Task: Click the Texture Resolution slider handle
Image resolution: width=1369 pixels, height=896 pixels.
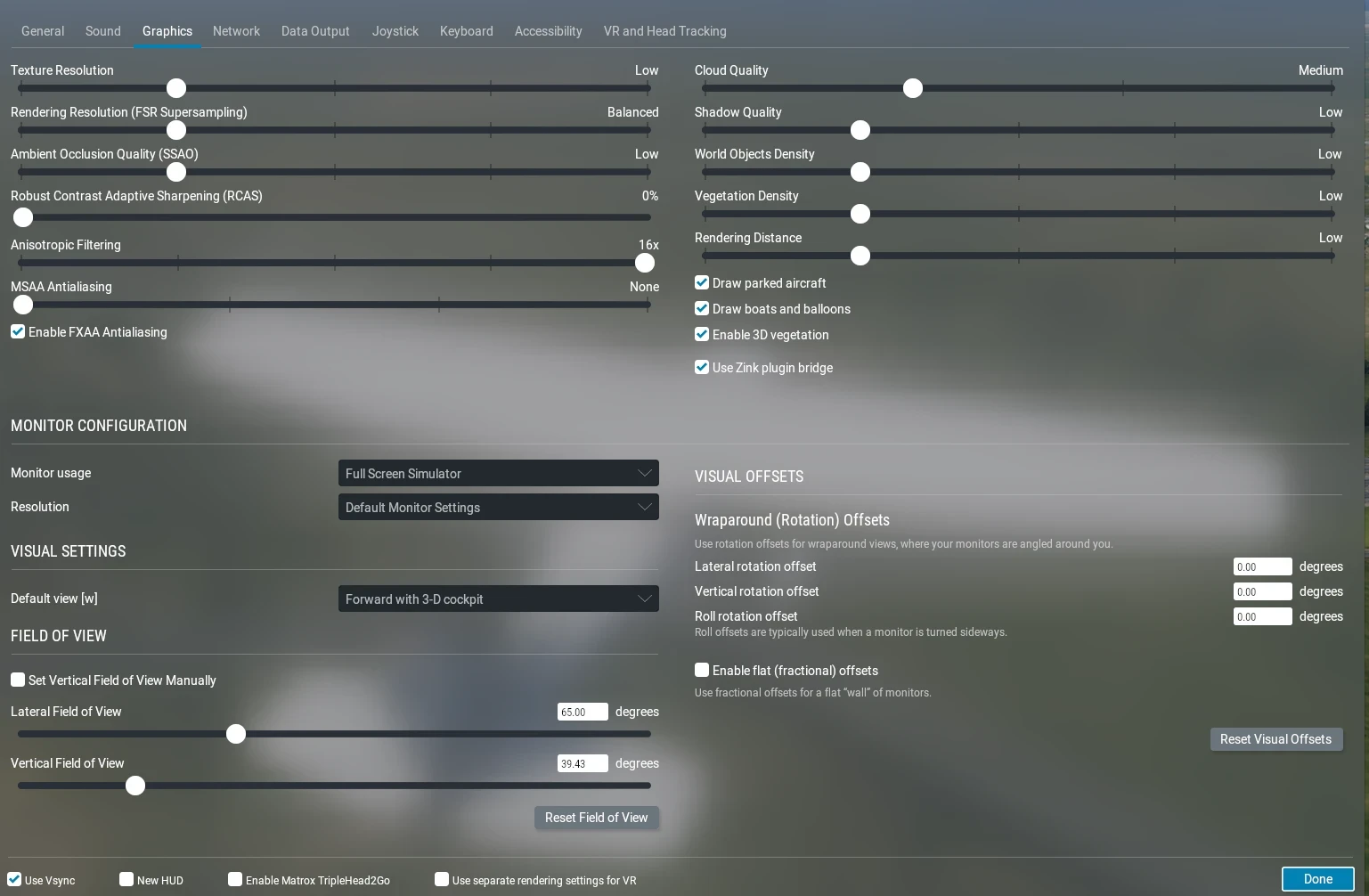Action: (x=176, y=88)
